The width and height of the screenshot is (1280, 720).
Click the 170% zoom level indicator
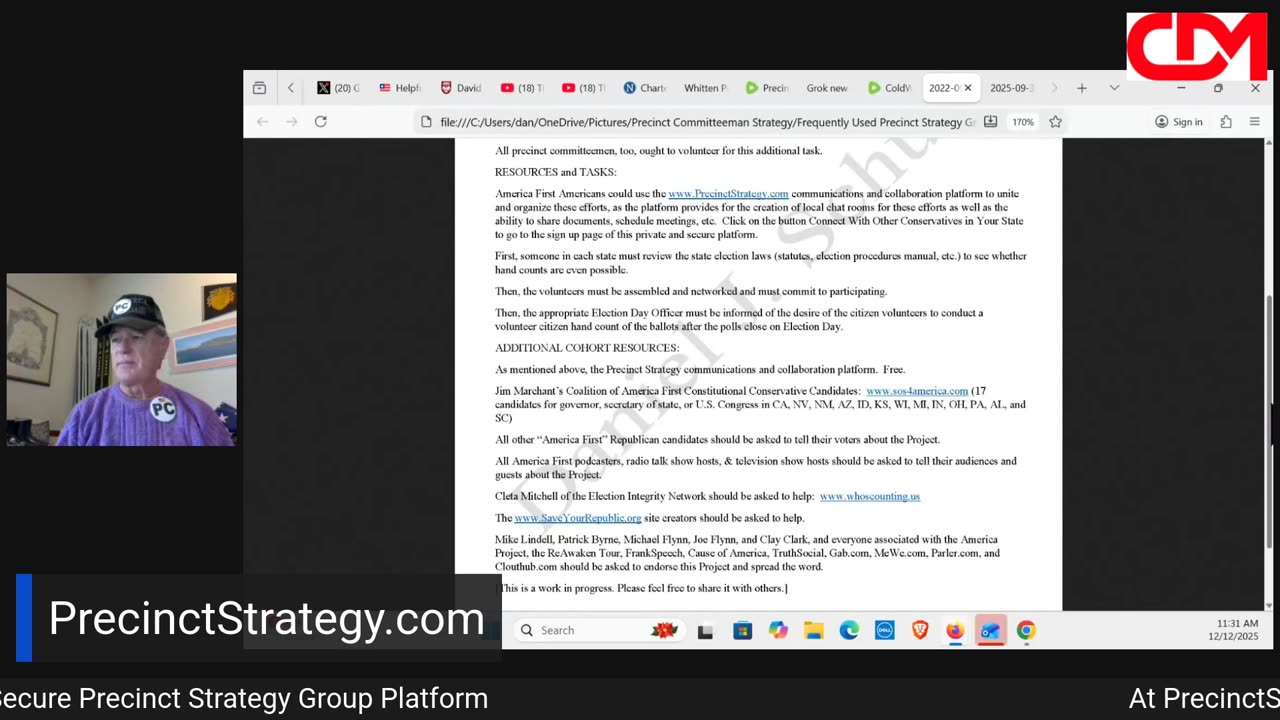[1023, 122]
